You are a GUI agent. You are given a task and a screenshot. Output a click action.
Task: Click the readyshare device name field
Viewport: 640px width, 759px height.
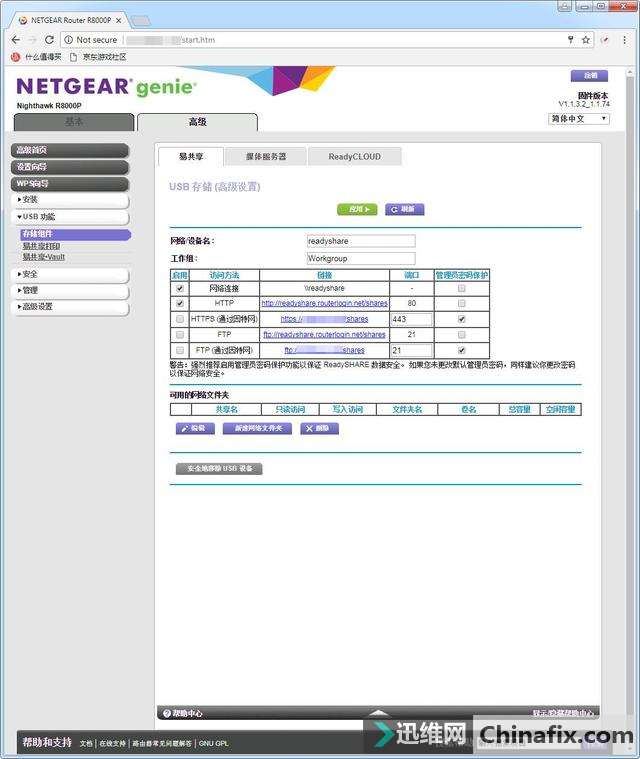click(x=361, y=241)
